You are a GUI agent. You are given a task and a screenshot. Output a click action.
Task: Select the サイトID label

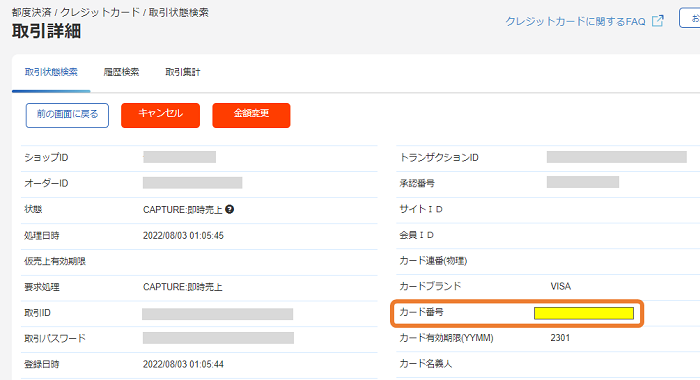(421, 209)
